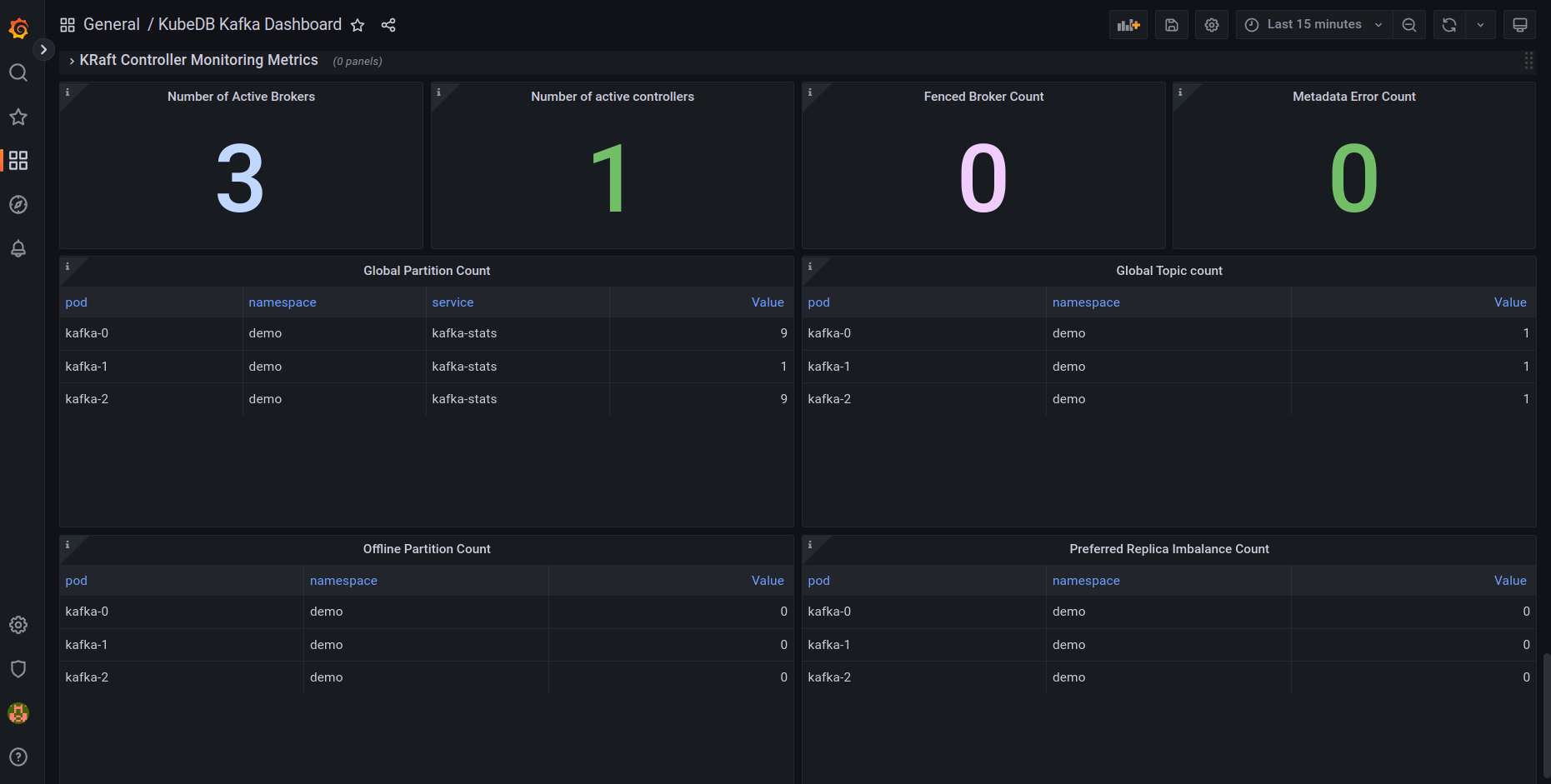The height and width of the screenshot is (784, 1551).
Task: Open Fenced Broker Count panel menu
Action: point(983,97)
